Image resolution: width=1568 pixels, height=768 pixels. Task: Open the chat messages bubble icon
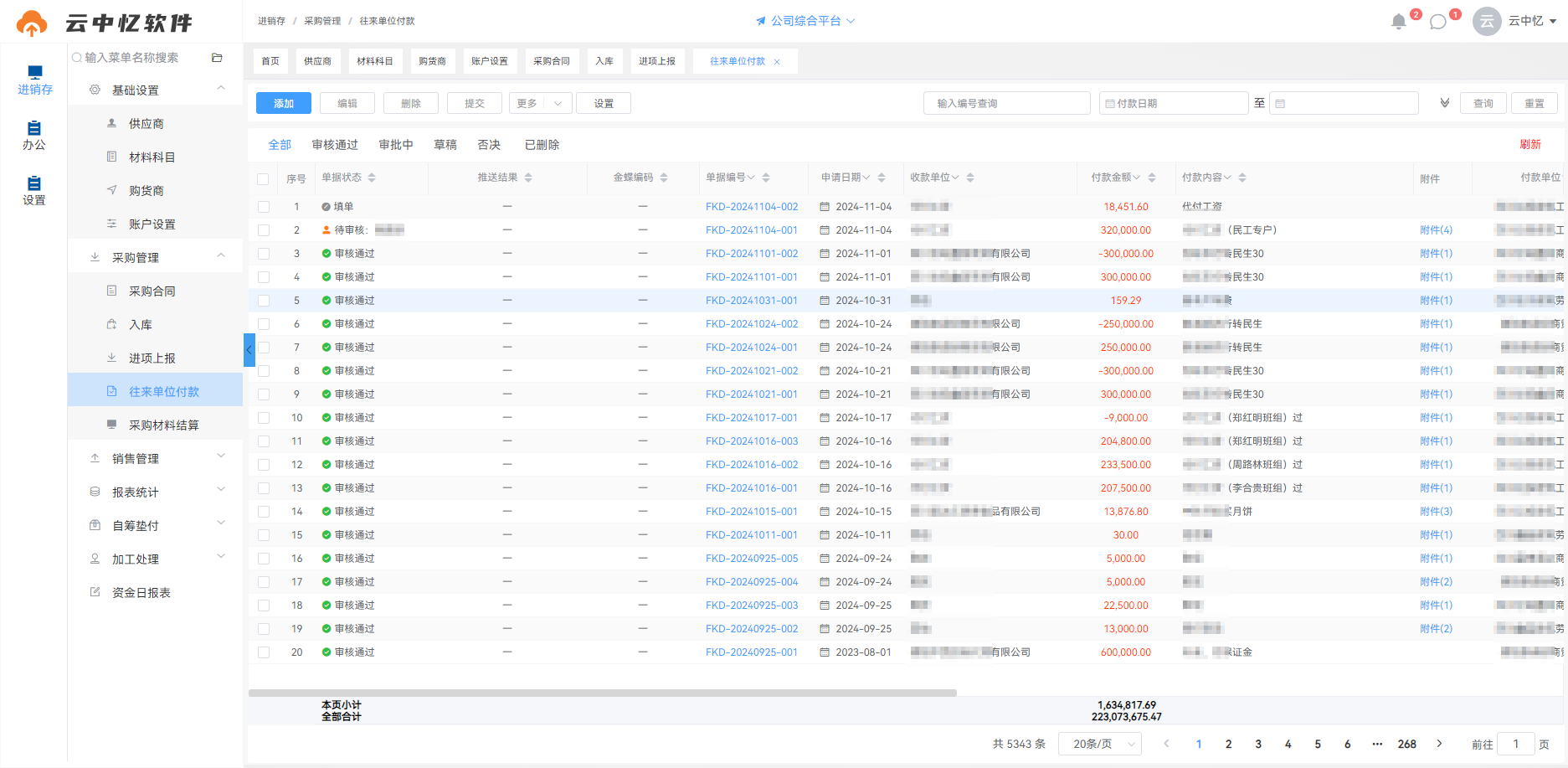(x=1438, y=22)
